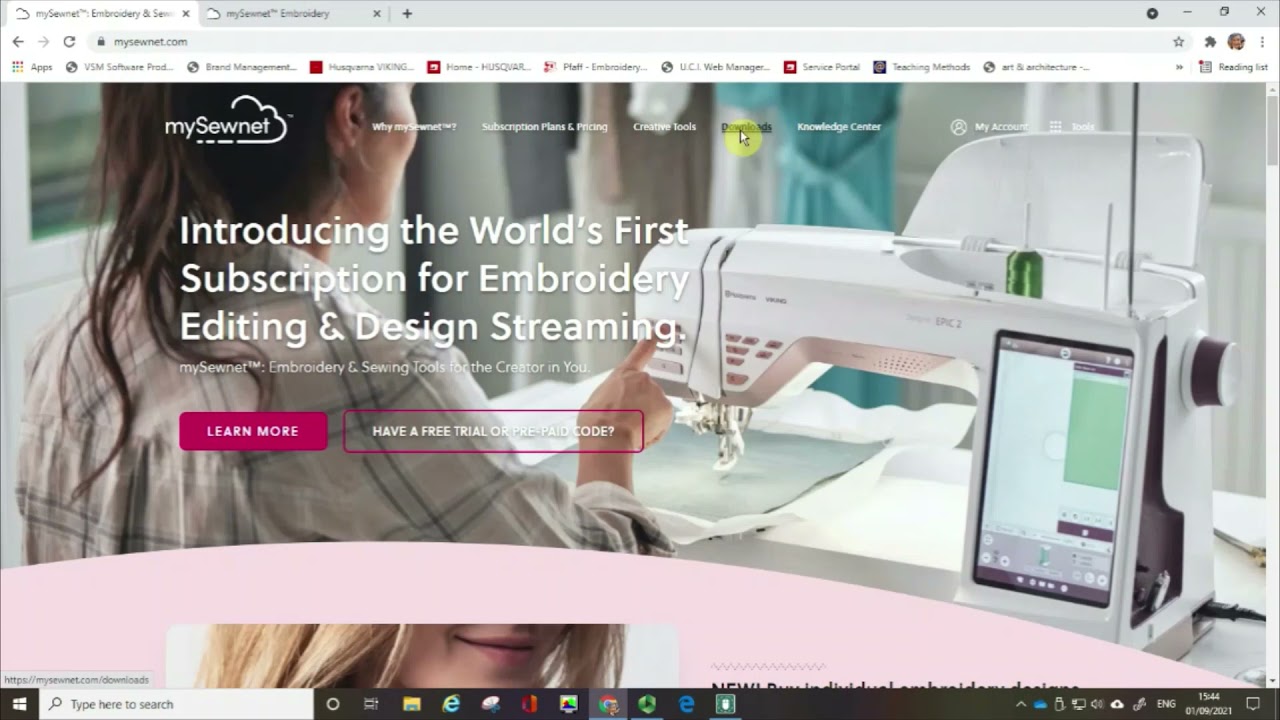Click the address bar showing mysewnet.com
This screenshot has height=720, width=1280.
click(x=630, y=41)
